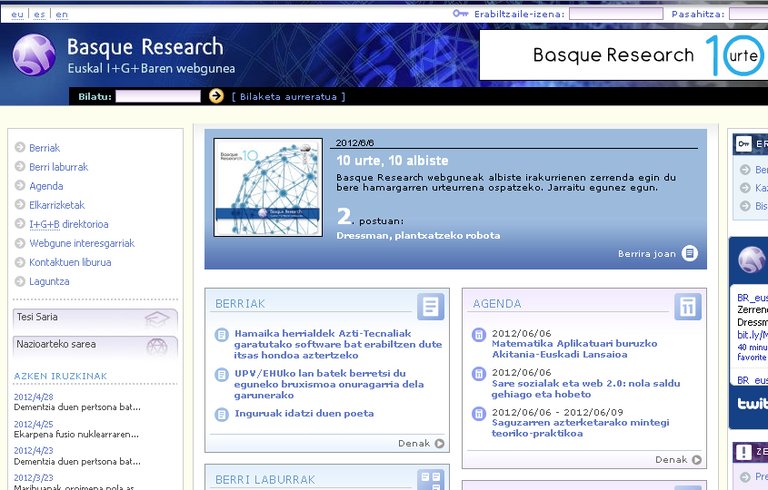This screenshot has width=768, height=490.
Task: Open Webgune interesgarriak sidebar item
Action: pyautogui.click(x=81, y=243)
